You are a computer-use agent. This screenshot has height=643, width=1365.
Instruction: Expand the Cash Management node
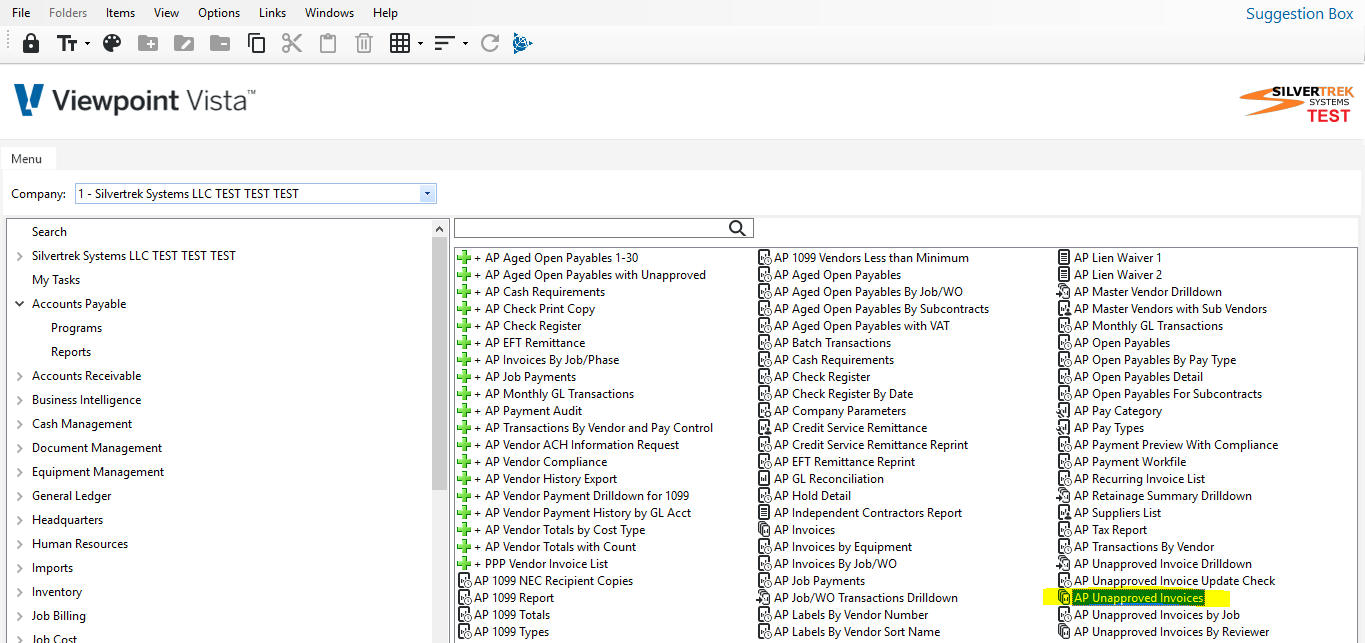click(x=19, y=424)
